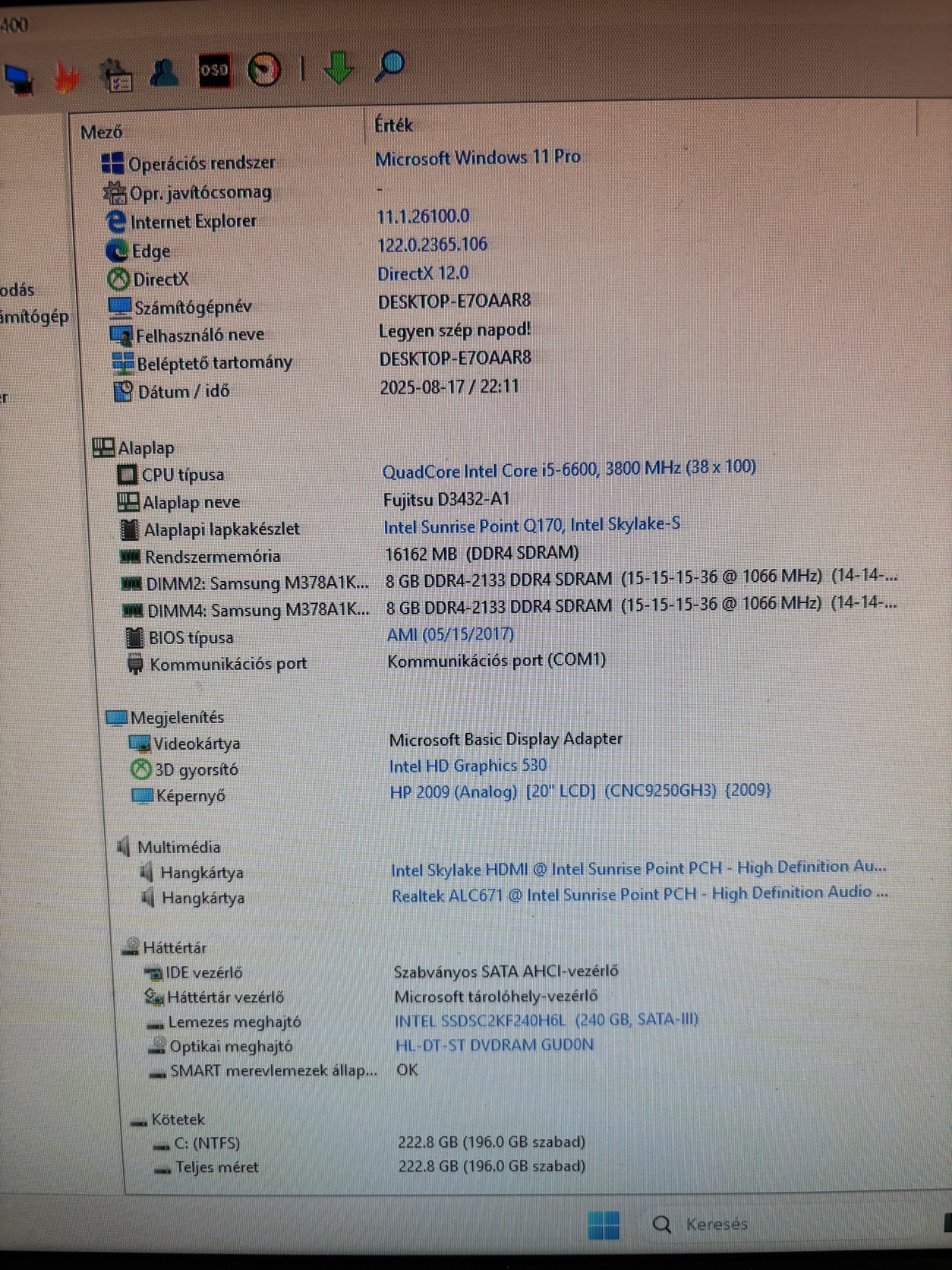This screenshot has width=952, height=1270.
Task: Click the Internet Explorer row icon
Action: click(x=115, y=222)
